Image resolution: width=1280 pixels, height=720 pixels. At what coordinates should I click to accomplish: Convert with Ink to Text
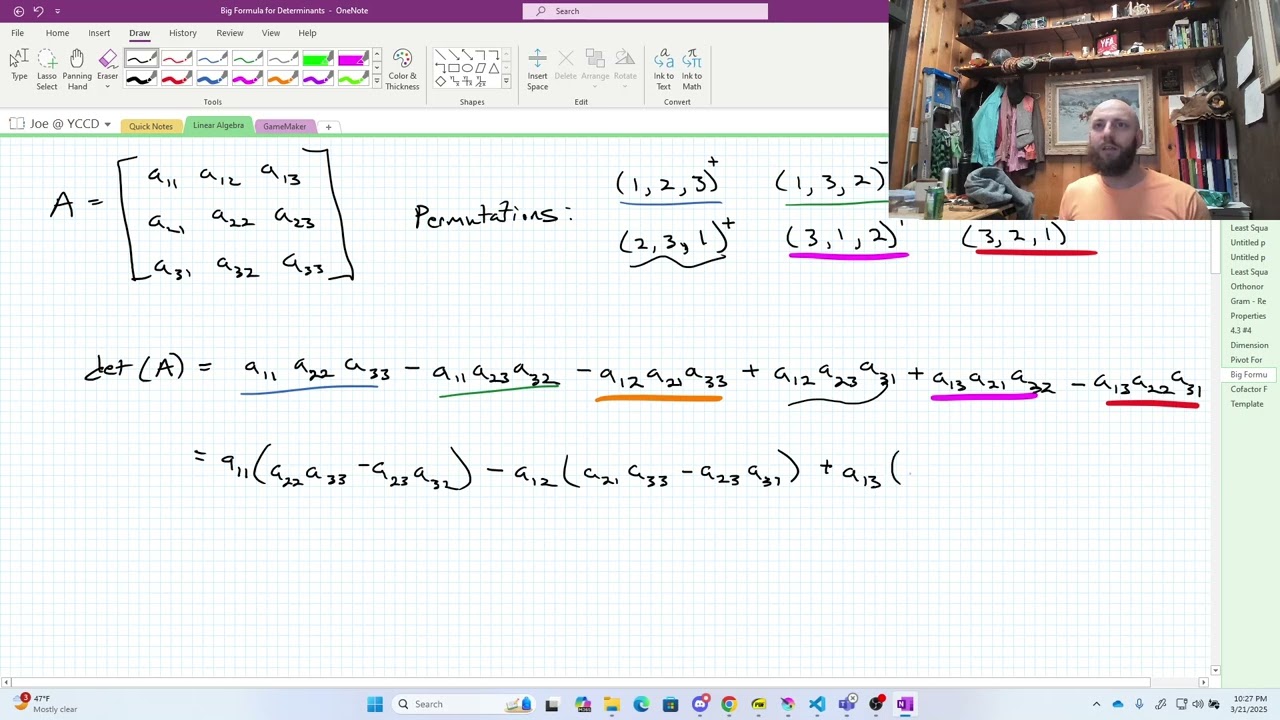point(663,70)
